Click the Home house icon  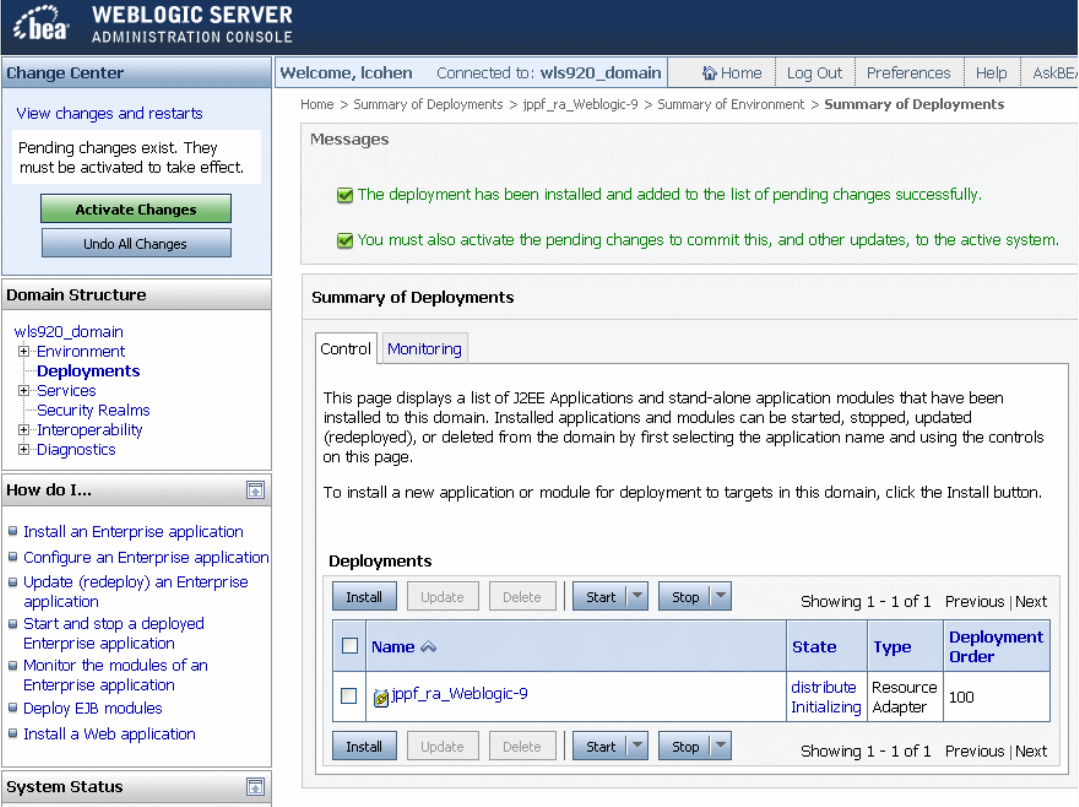[709, 73]
